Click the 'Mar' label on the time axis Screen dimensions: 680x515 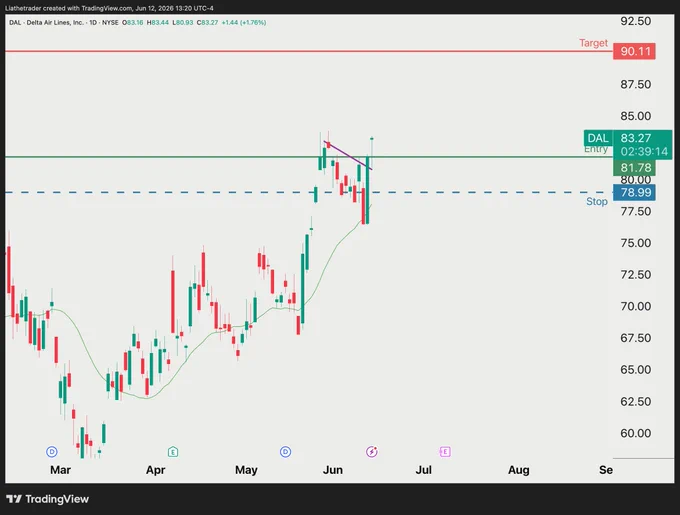pos(60,470)
